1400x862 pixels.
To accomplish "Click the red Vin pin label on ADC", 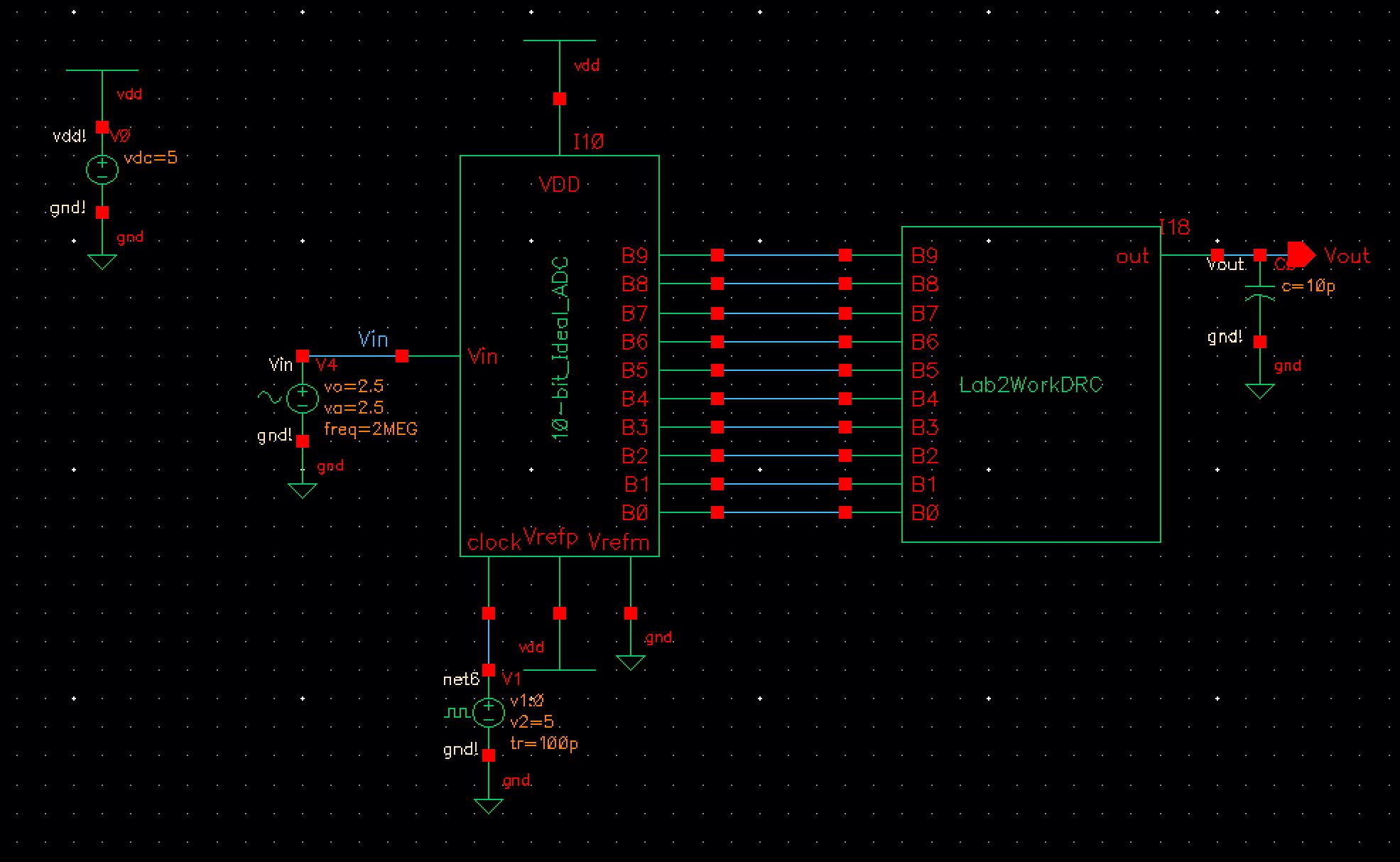I will (483, 356).
